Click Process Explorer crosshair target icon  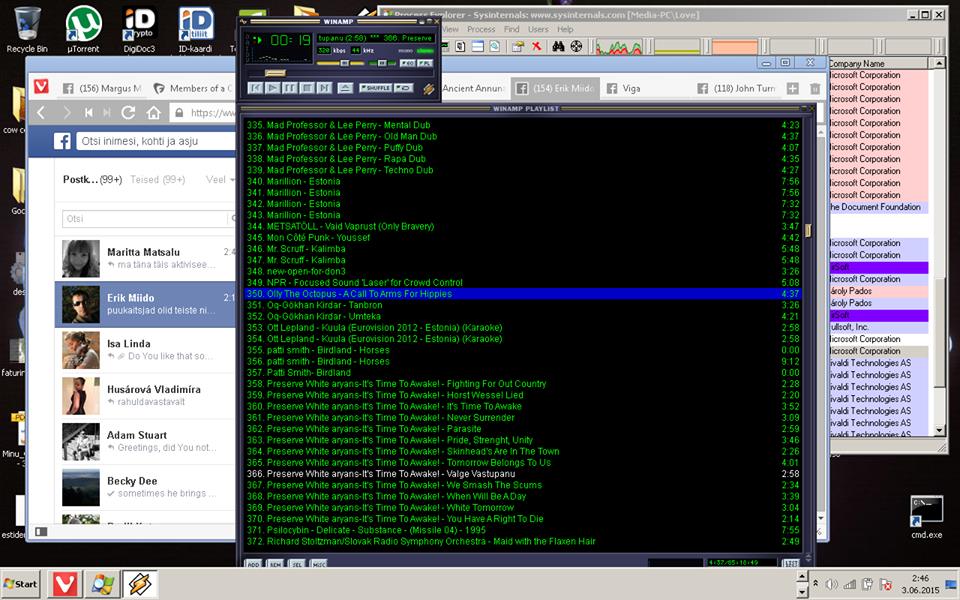coord(576,47)
